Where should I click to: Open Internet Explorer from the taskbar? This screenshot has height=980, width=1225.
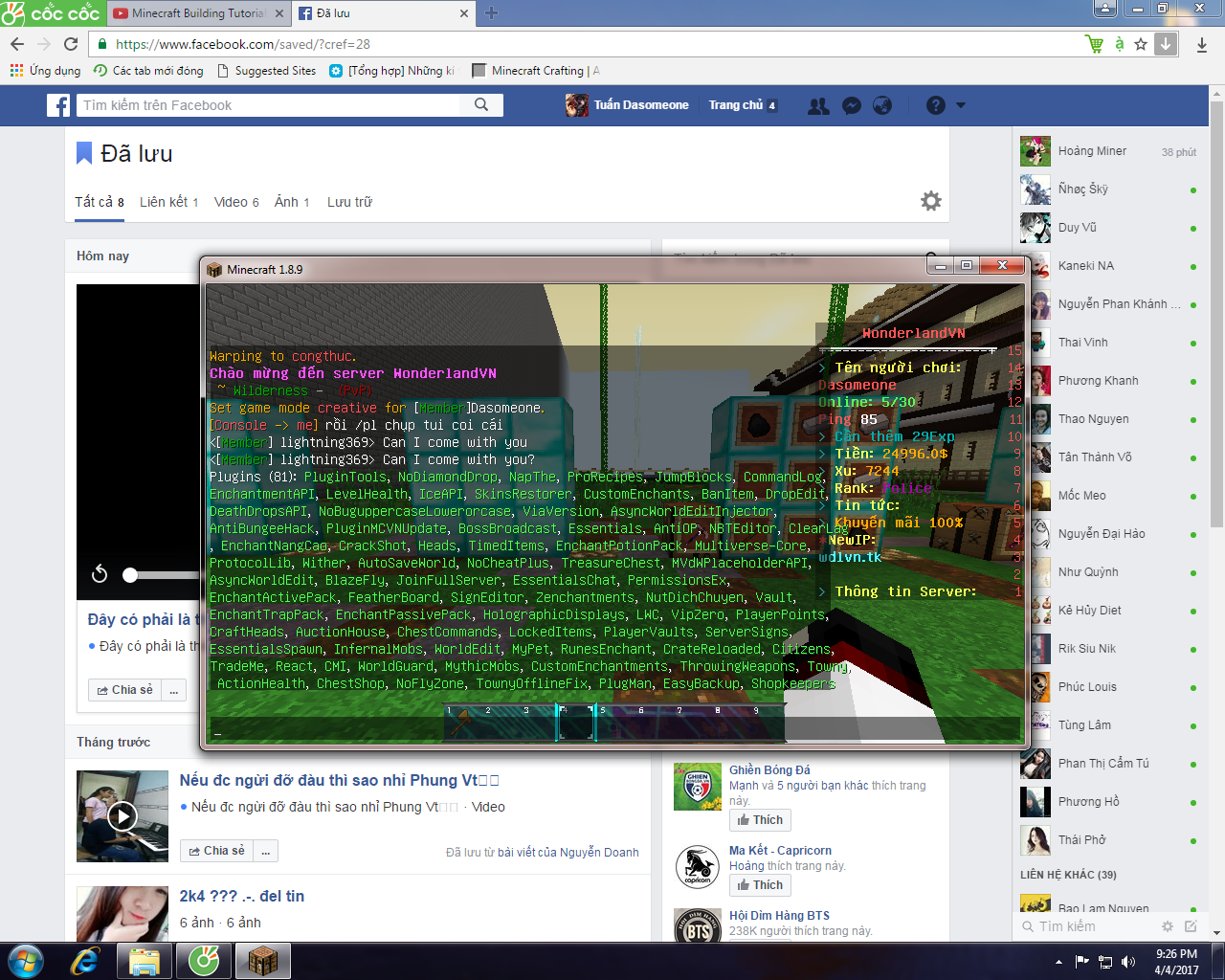[x=85, y=960]
